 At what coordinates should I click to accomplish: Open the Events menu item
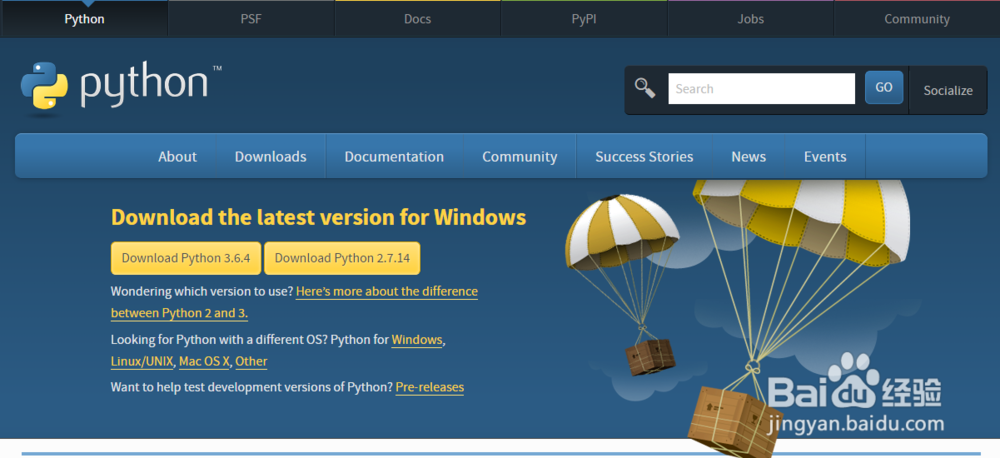pos(825,156)
